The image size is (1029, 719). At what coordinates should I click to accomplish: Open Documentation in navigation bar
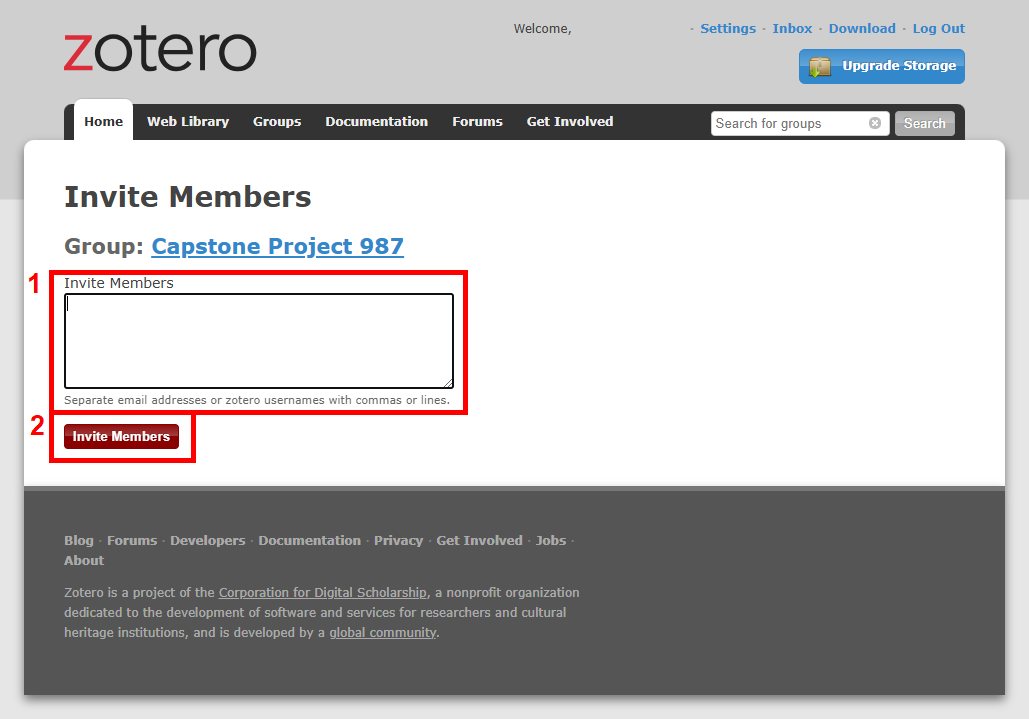click(x=376, y=122)
